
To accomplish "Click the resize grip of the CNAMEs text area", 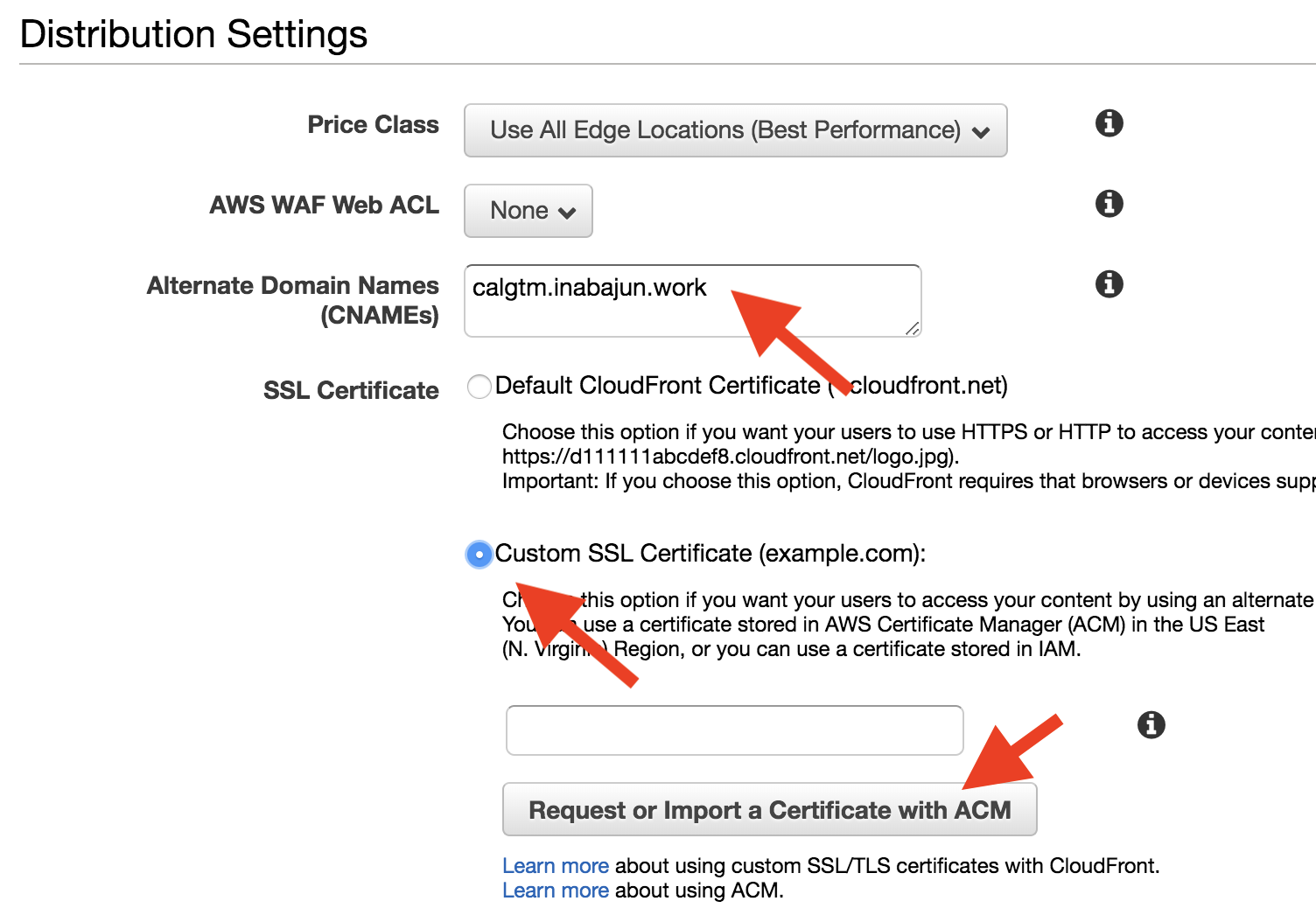I will coord(913,328).
